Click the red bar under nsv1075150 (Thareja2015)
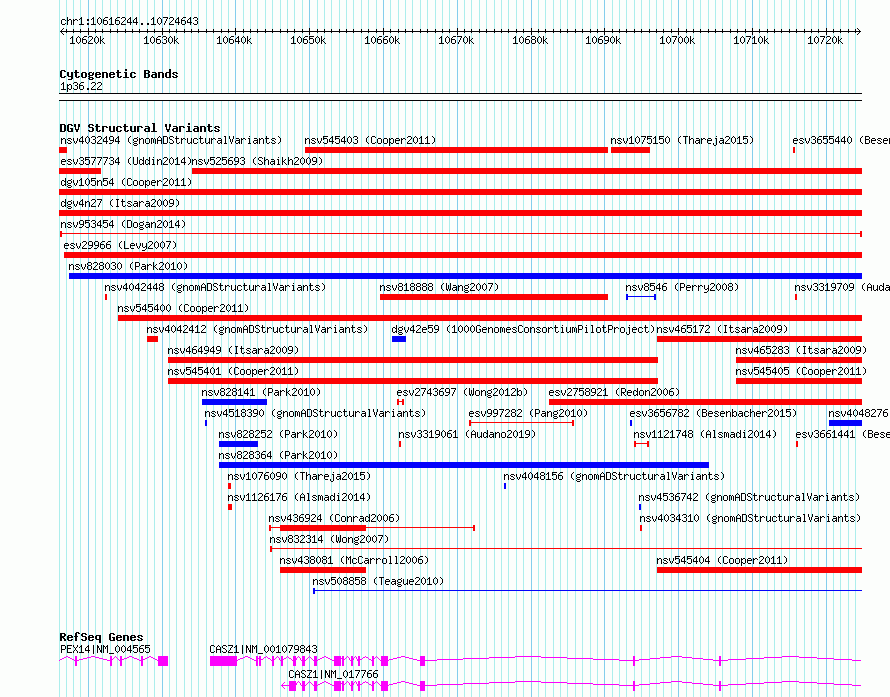The width and height of the screenshot is (890, 697). tap(630, 150)
